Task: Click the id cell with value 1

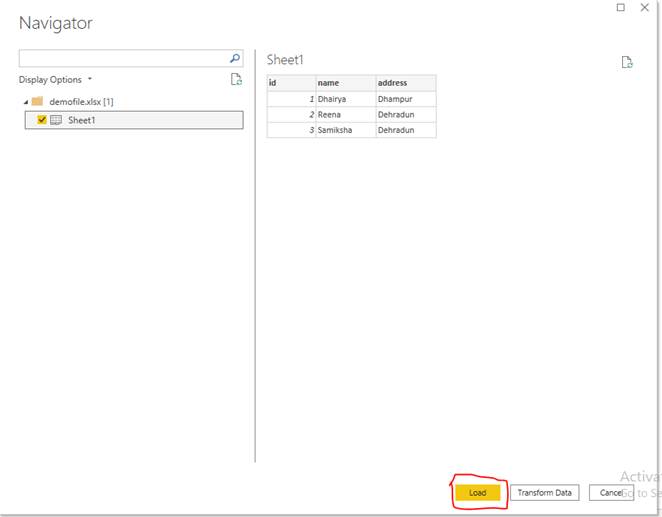Action: [x=291, y=99]
